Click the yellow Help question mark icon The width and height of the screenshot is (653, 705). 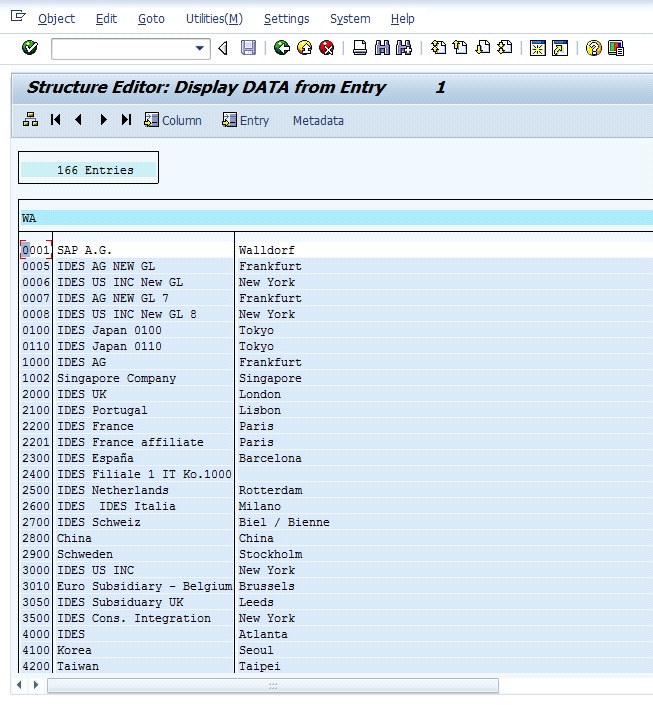tap(594, 48)
